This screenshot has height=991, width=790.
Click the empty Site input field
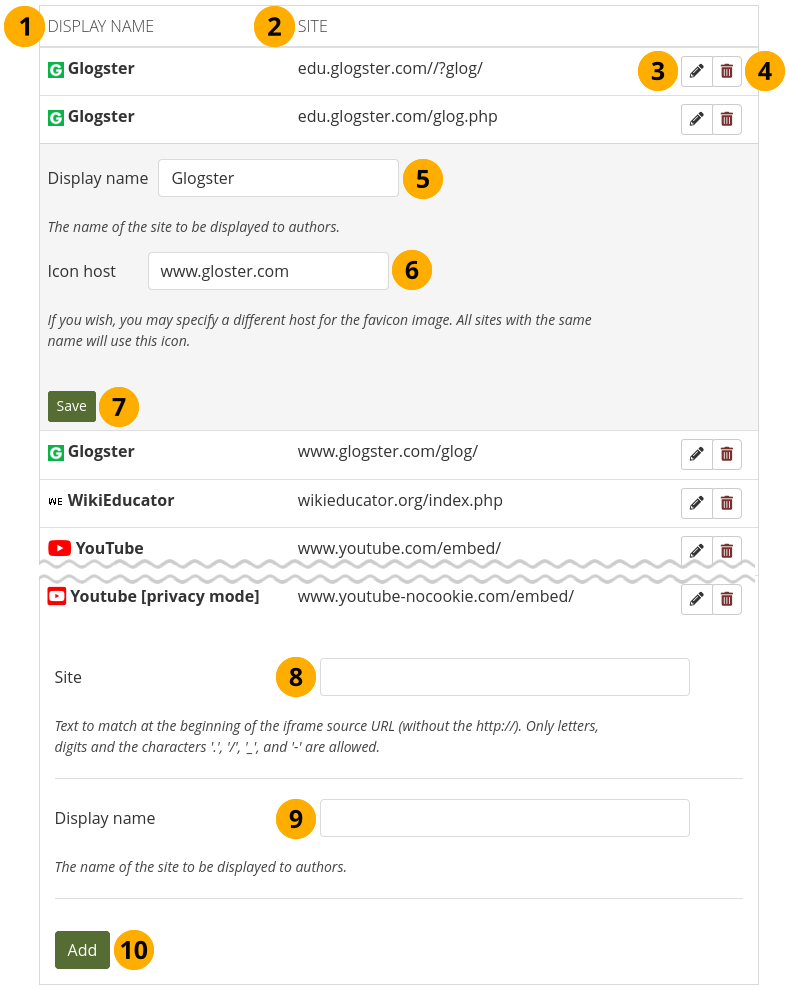(x=504, y=677)
